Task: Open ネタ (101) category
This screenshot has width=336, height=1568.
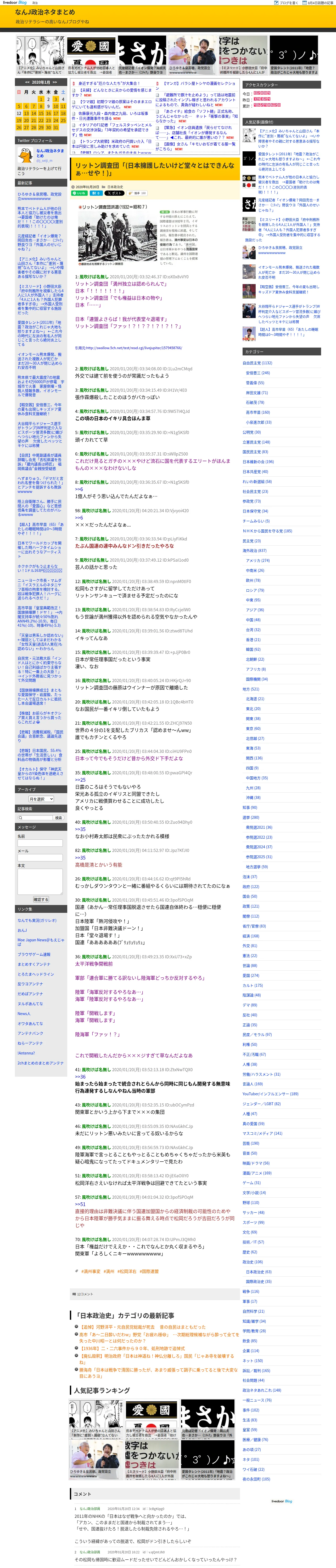Action: pos(251,1459)
